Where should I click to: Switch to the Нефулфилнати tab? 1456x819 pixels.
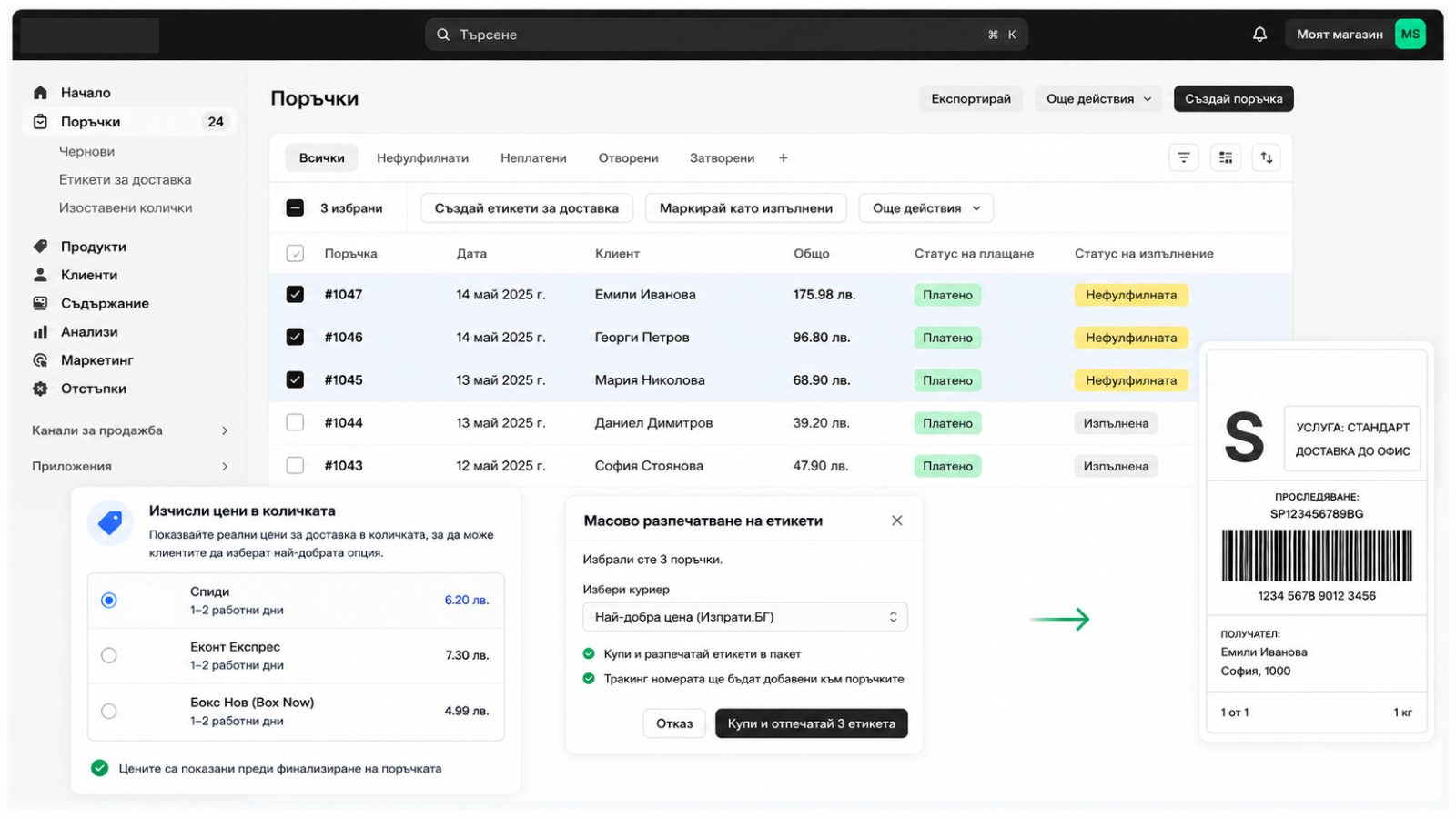pyautogui.click(x=422, y=158)
